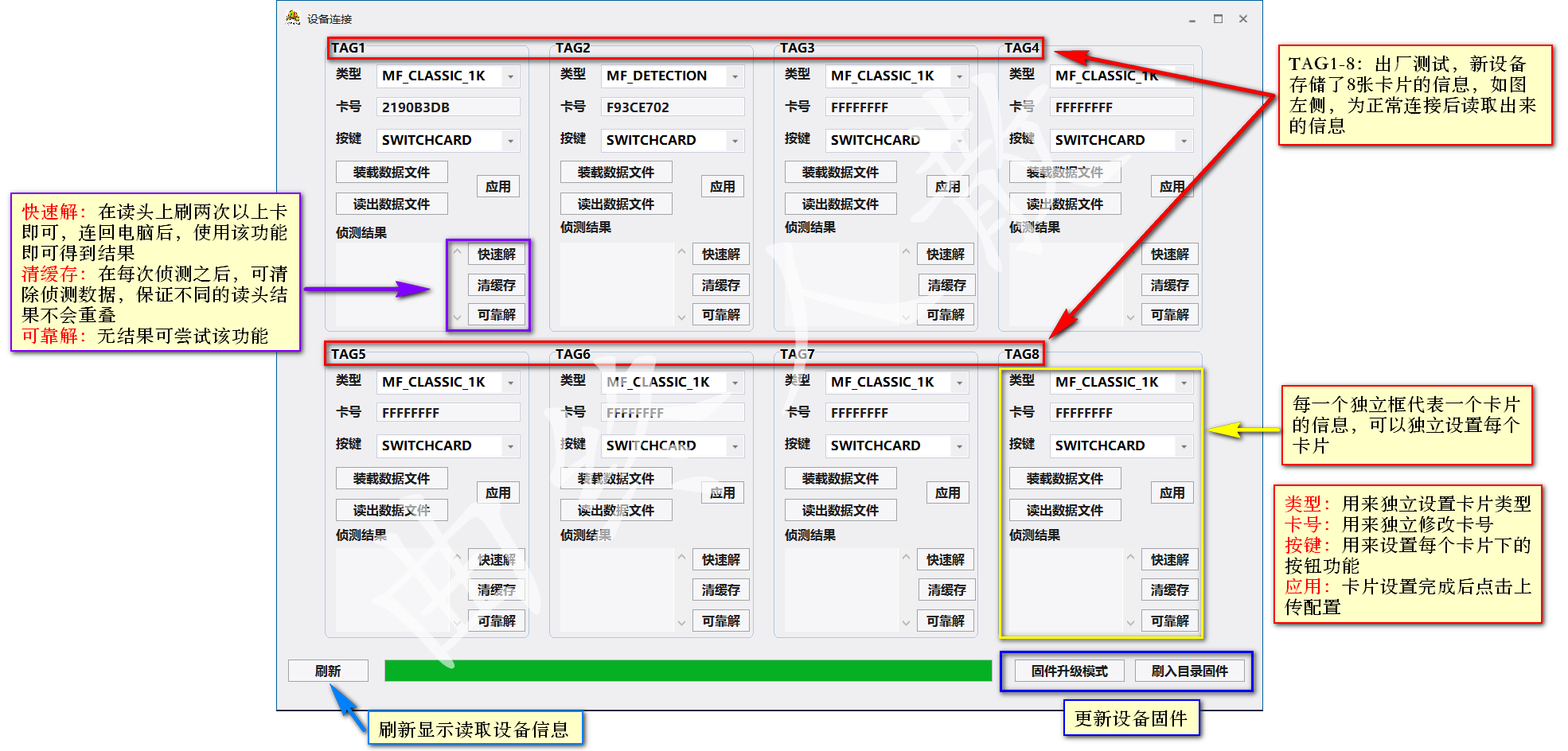This screenshot has height=751, width=1568.
Task: Select the TAG1 card number field showing 2190B3DB
Action: (x=448, y=106)
